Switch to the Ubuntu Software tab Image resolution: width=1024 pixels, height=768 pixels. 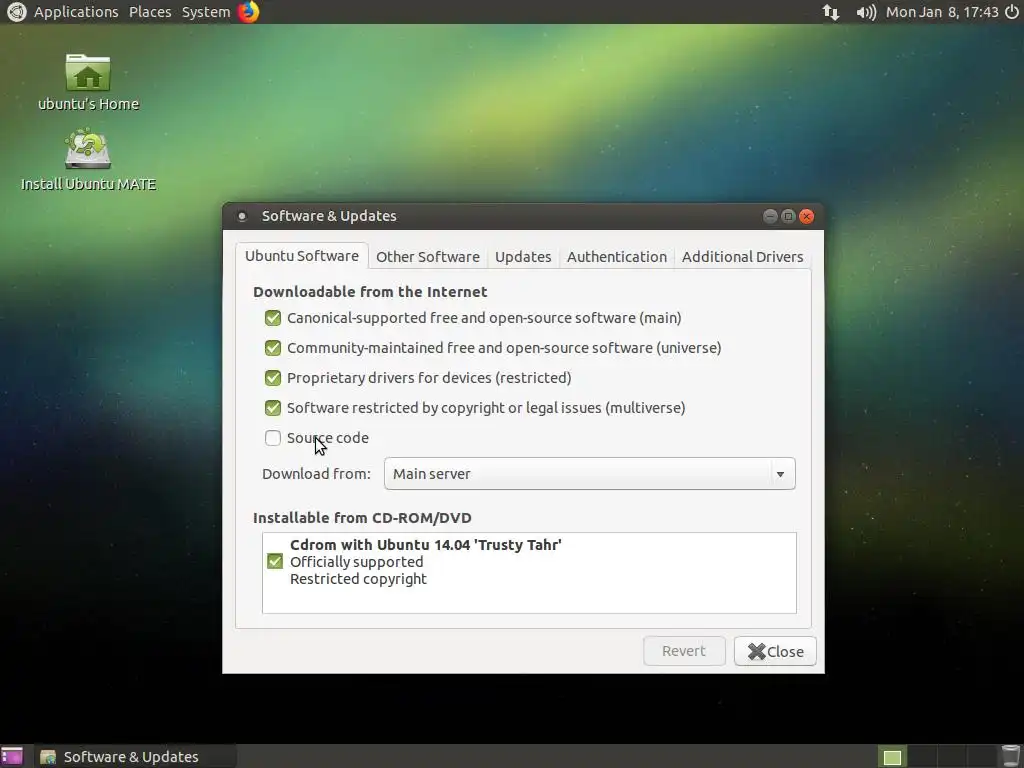(x=302, y=255)
